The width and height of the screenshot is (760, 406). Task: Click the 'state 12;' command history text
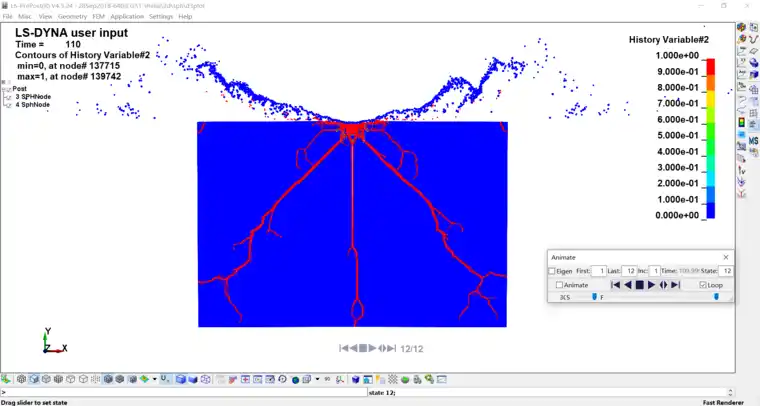(382, 392)
